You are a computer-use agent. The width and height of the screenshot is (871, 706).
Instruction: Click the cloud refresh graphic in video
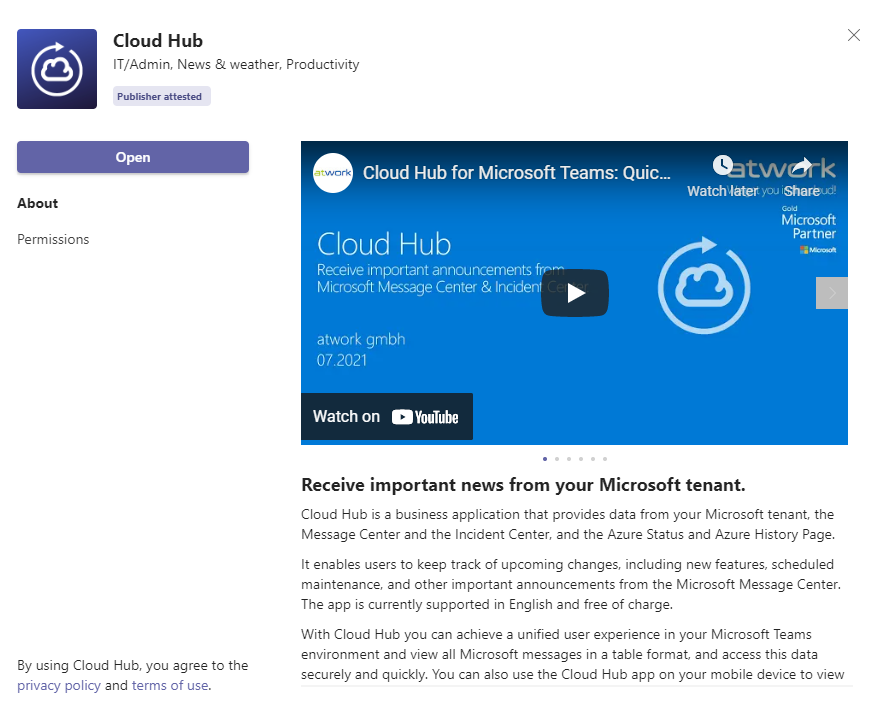point(704,286)
